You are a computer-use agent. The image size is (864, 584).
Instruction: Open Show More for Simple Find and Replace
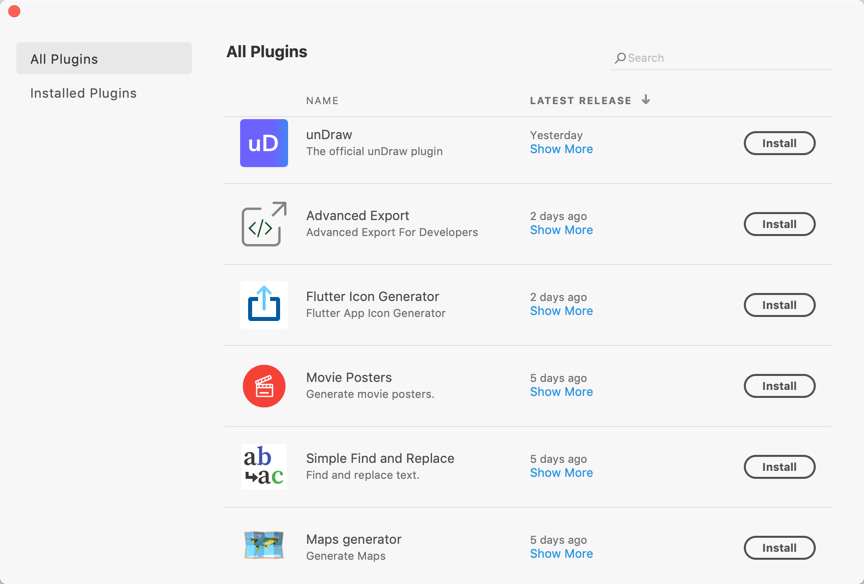(x=561, y=473)
